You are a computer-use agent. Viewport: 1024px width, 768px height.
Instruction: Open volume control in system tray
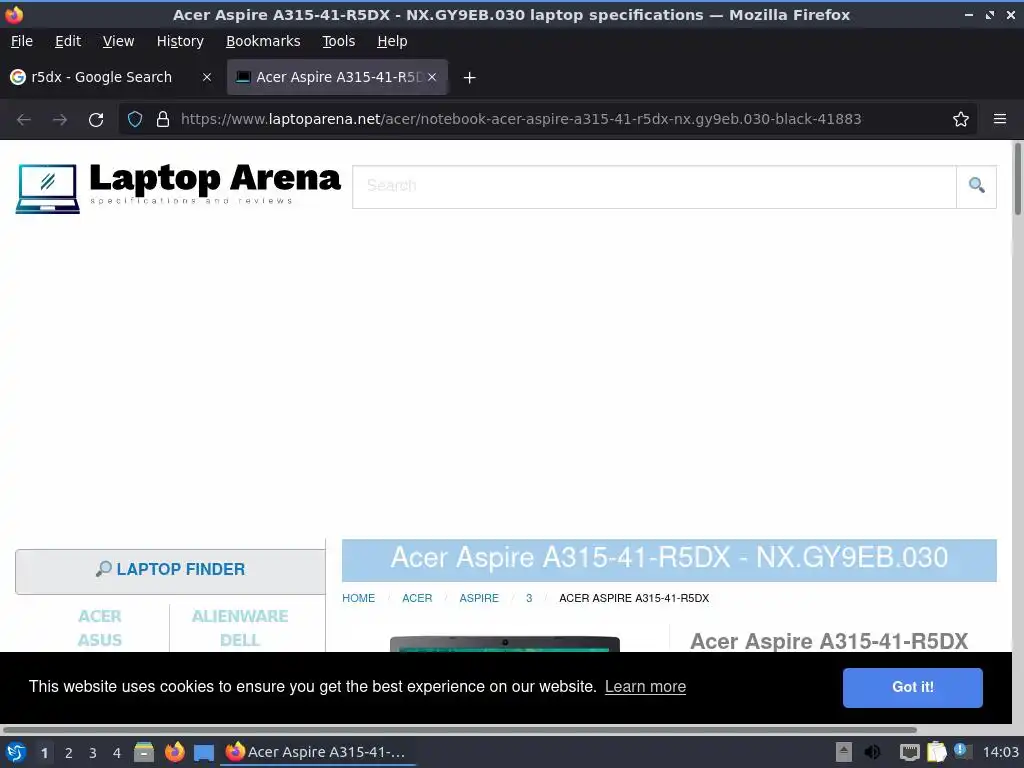[x=871, y=752]
